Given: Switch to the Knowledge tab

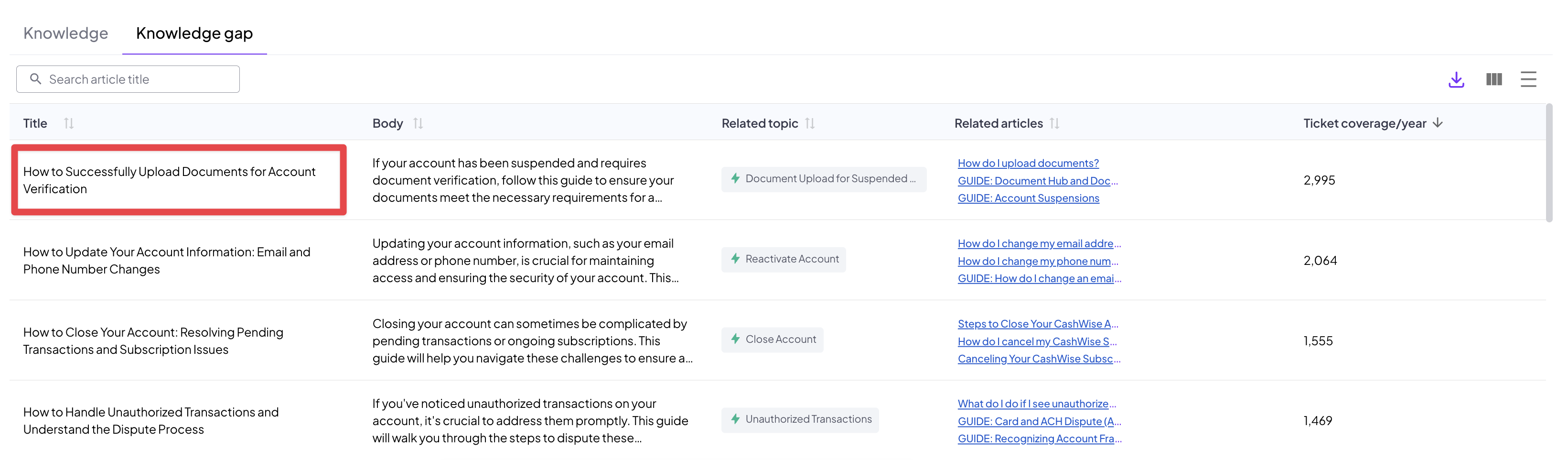Looking at the screenshot, I should pyautogui.click(x=66, y=33).
